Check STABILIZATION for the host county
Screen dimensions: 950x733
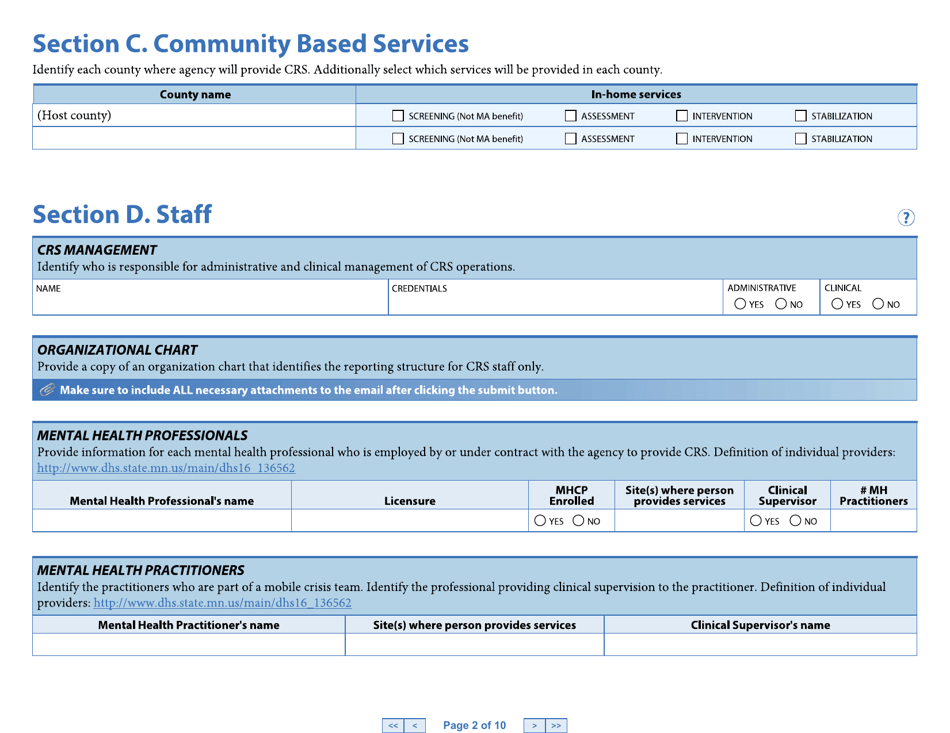801,115
